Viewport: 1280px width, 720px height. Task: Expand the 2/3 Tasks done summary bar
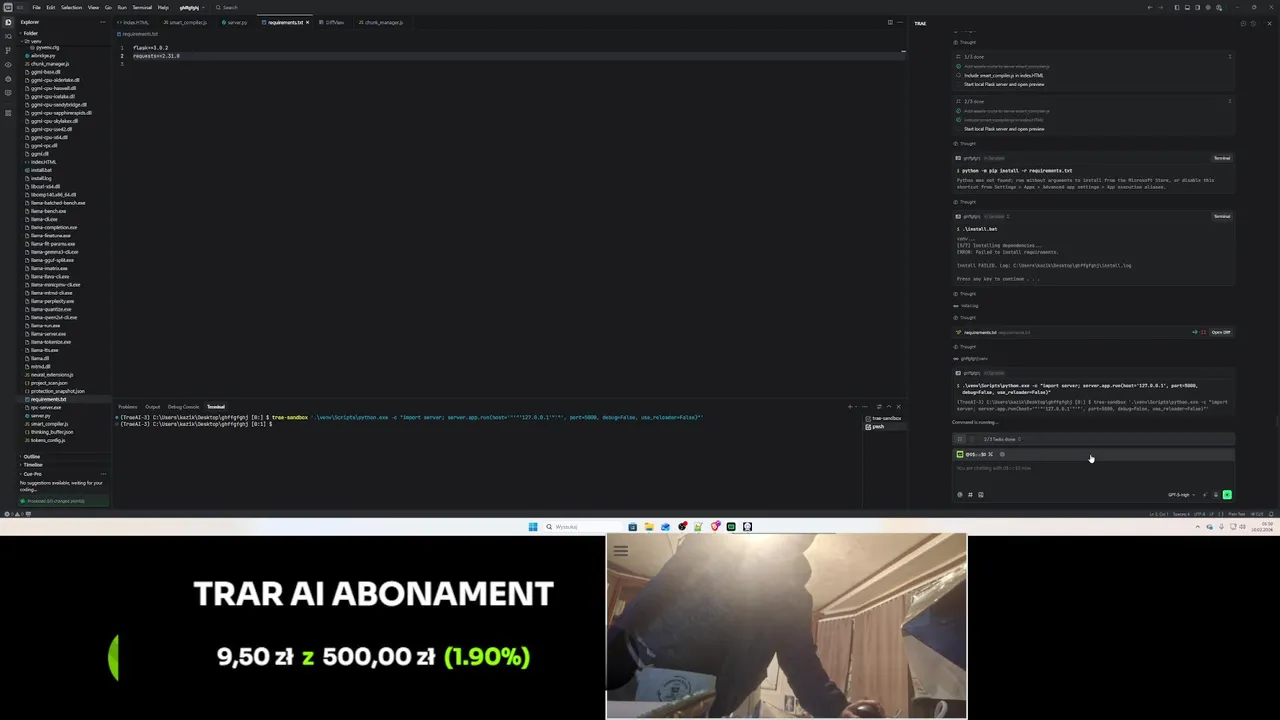1093,439
